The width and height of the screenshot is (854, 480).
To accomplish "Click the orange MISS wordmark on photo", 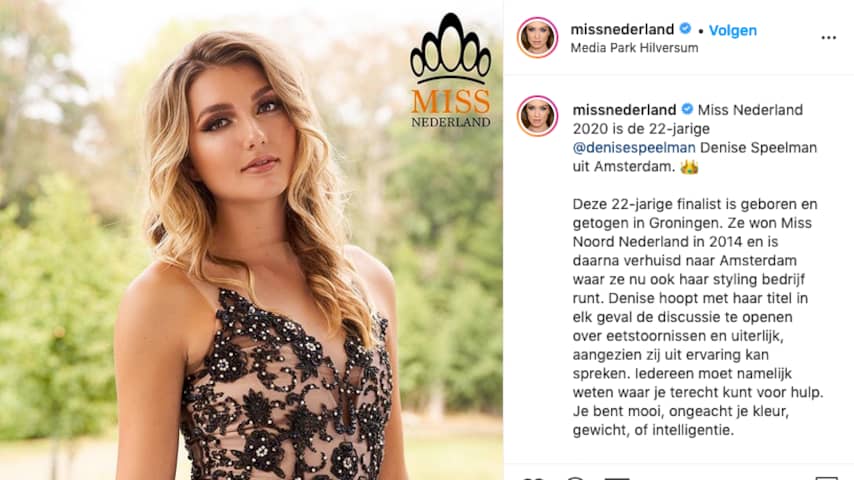I will point(450,102).
